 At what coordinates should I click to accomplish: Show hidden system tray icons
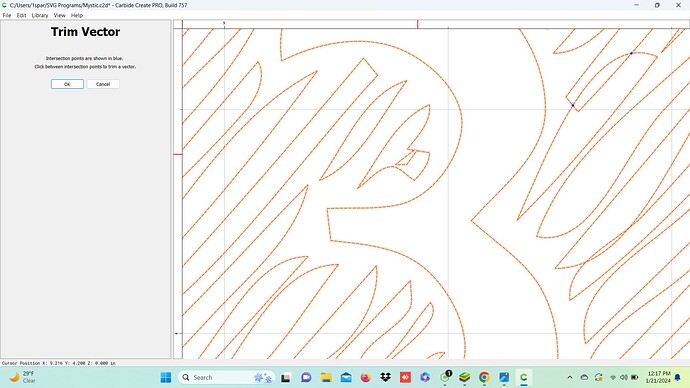coord(570,377)
